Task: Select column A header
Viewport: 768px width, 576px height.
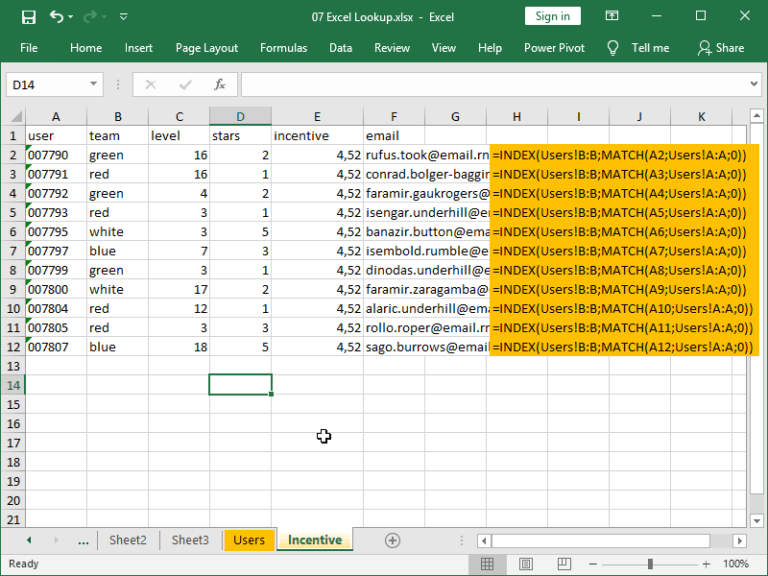Action: tap(56, 117)
